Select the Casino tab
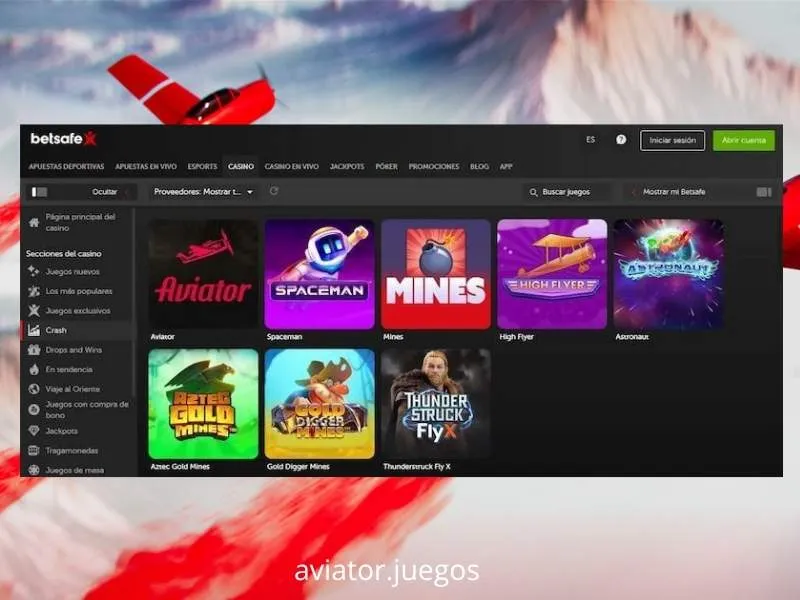This screenshot has height=600, width=800. pyautogui.click(x=241, y=166)
